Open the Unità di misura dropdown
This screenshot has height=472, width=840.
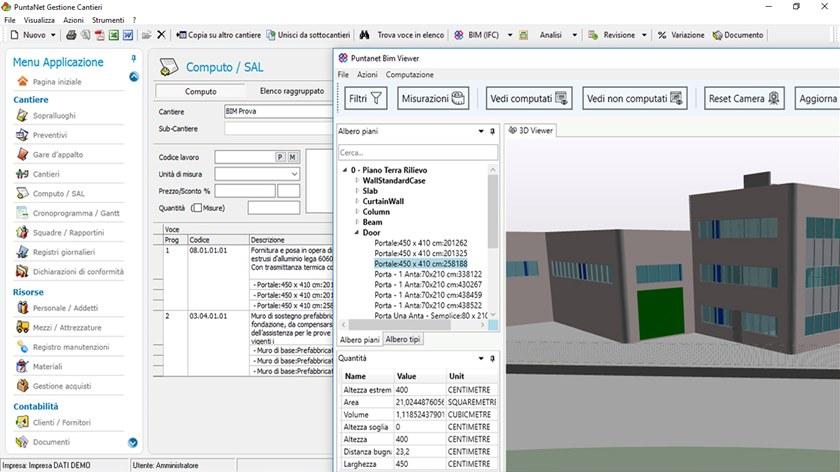click(x=293, y=174)
